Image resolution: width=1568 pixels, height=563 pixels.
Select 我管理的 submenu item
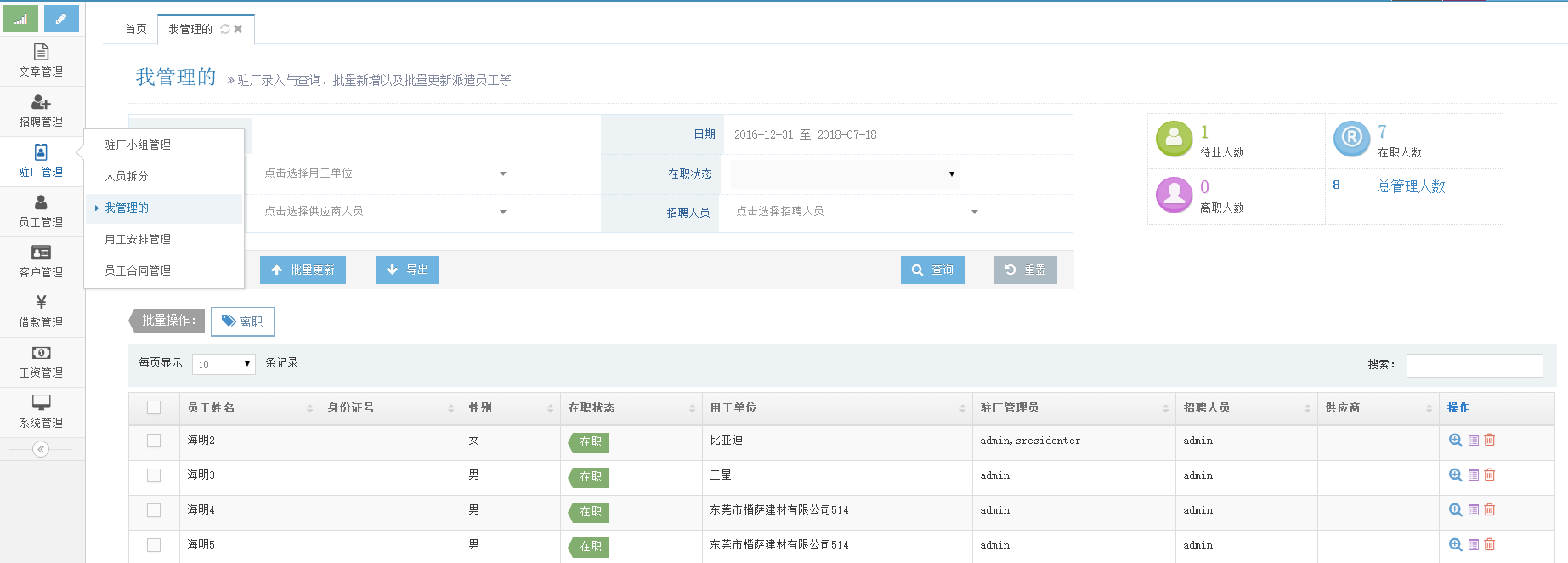[164, 208]
